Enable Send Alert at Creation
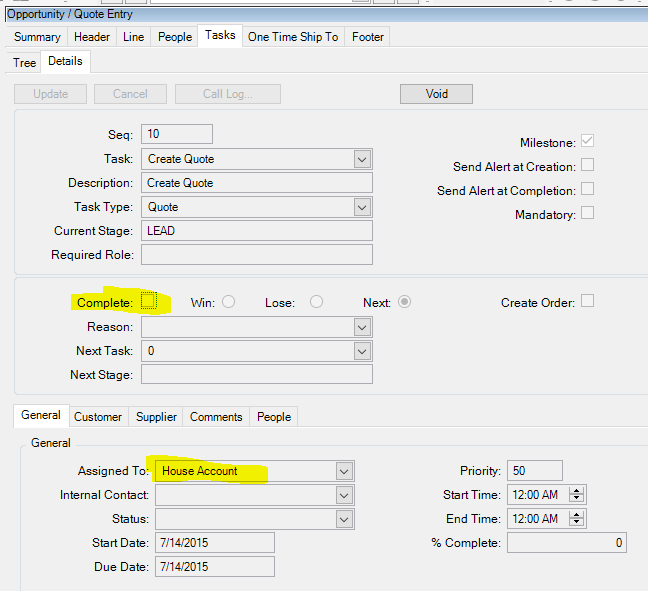This screenshot has width=648, height=591. 587,164
